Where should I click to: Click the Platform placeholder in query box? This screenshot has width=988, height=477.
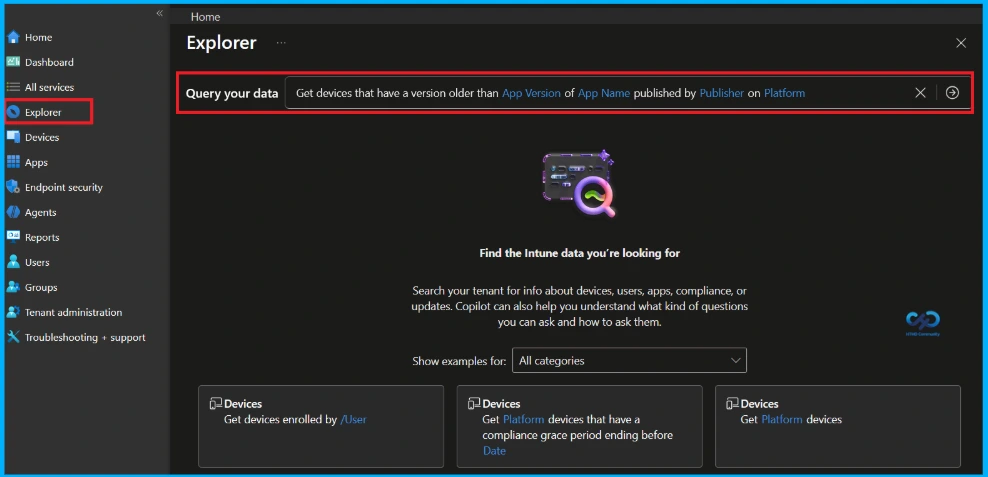click(784, 93)
